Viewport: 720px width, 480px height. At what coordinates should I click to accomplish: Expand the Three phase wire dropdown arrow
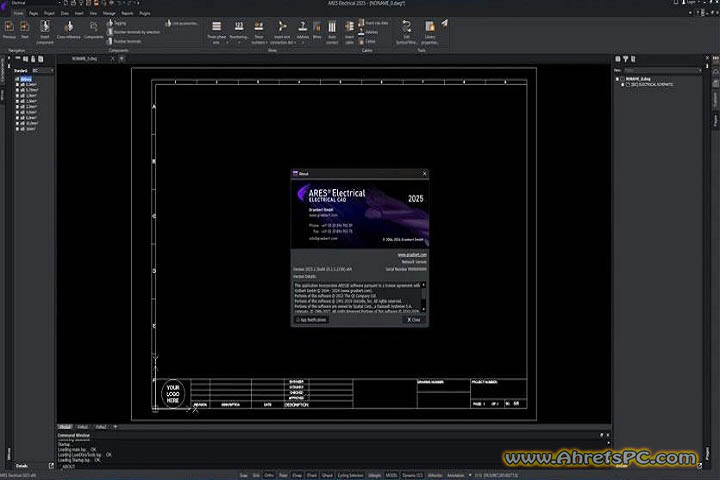point(227,43)
